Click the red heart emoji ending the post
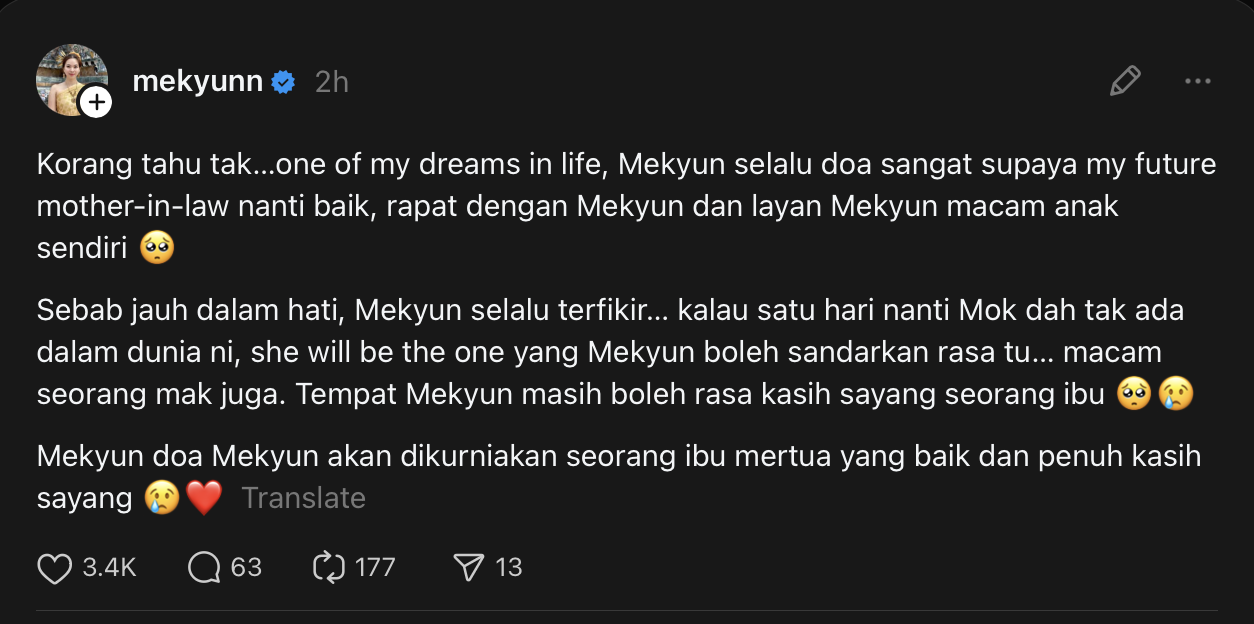The image size is (1254, 624). pyautogui.click(x=204, y=498)
